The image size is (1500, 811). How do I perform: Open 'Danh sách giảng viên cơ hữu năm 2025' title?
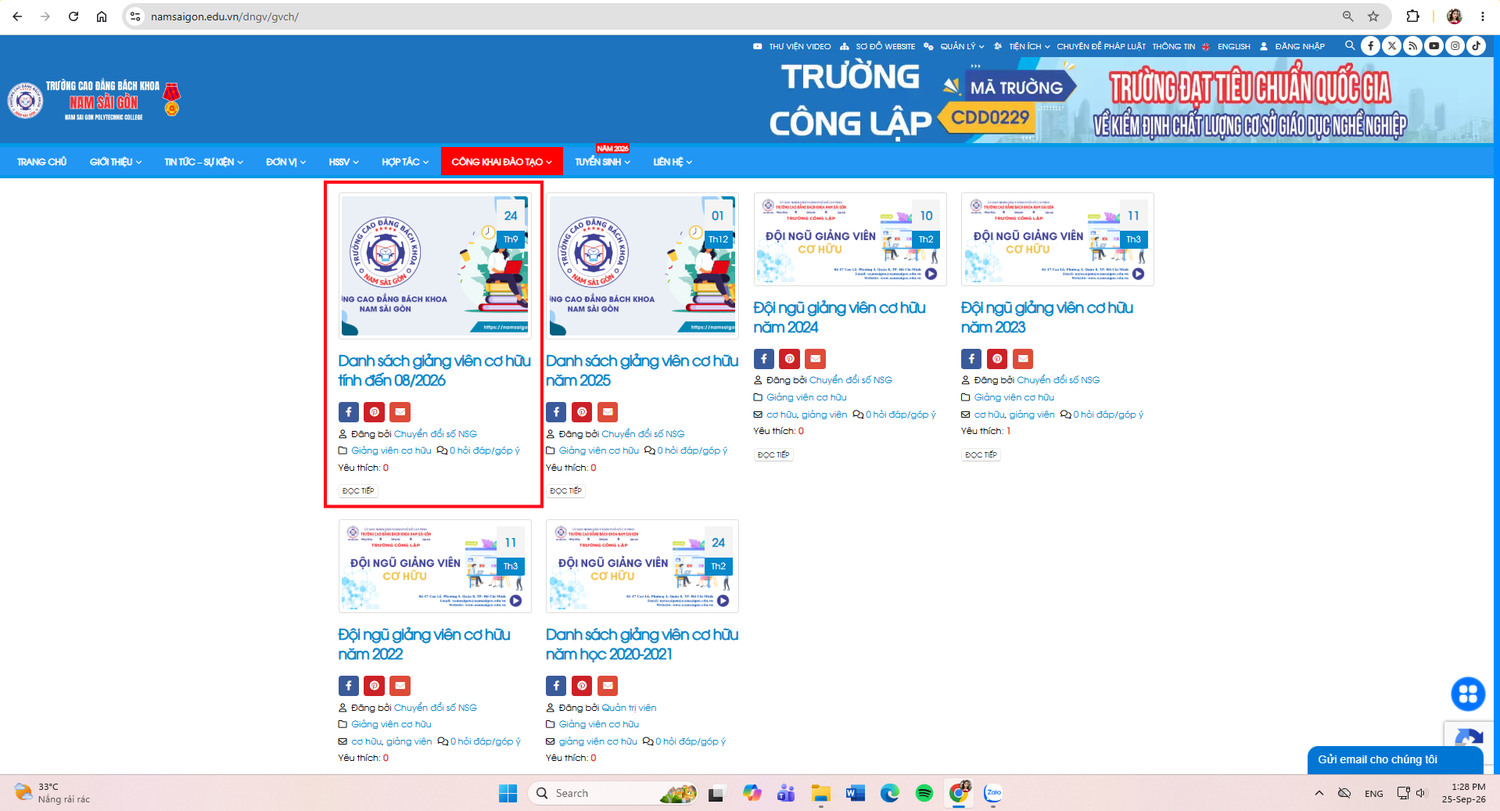click(642, 370)
